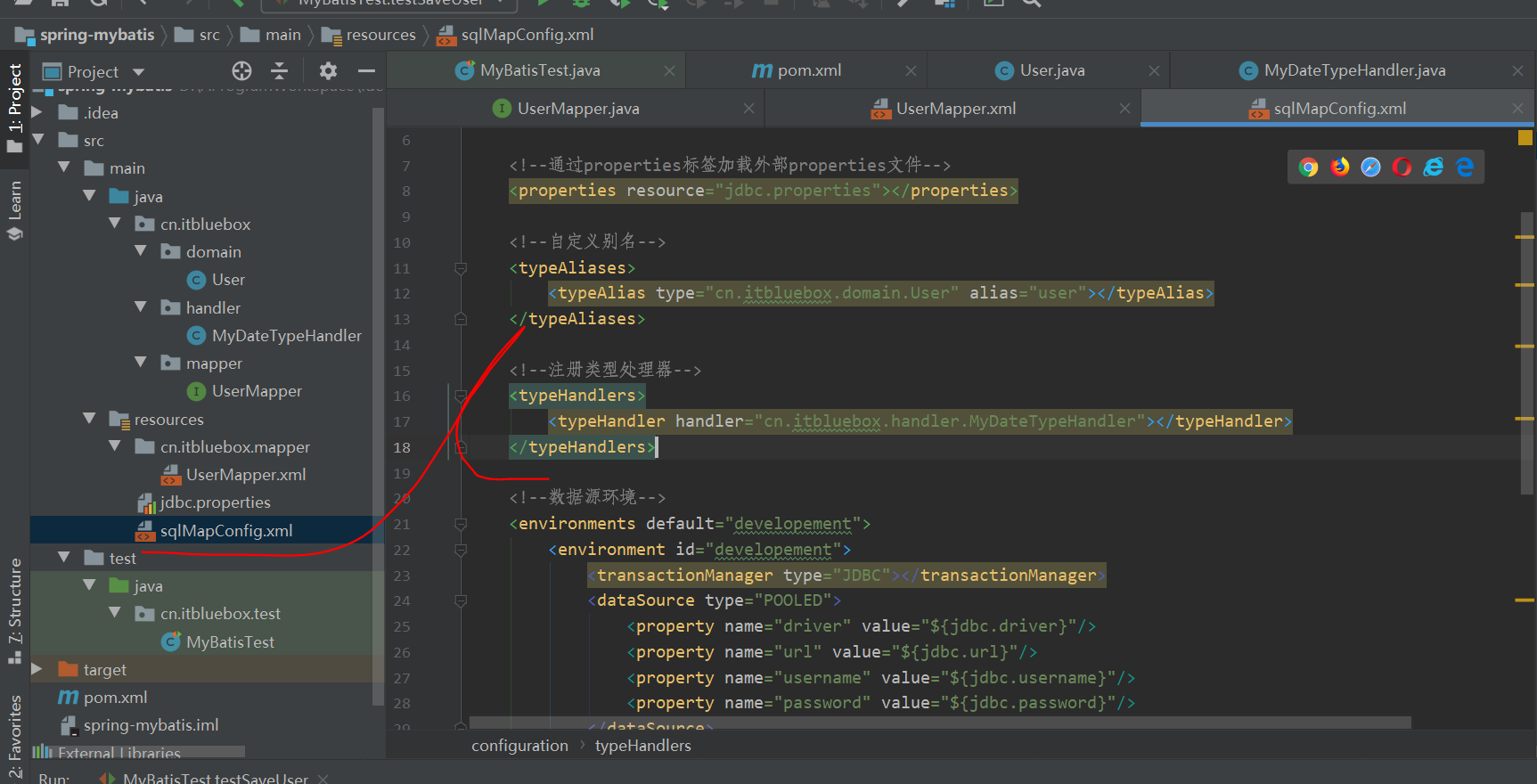
Task: Close the UserMapper.xml tab
Action: [1124, 109]
